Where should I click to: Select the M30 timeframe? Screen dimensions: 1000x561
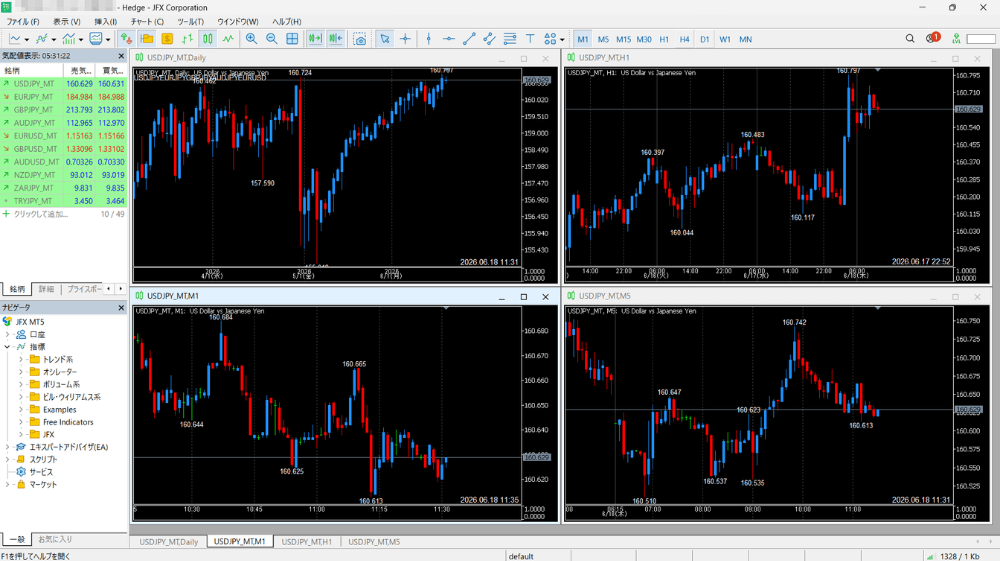pos(644,39)
